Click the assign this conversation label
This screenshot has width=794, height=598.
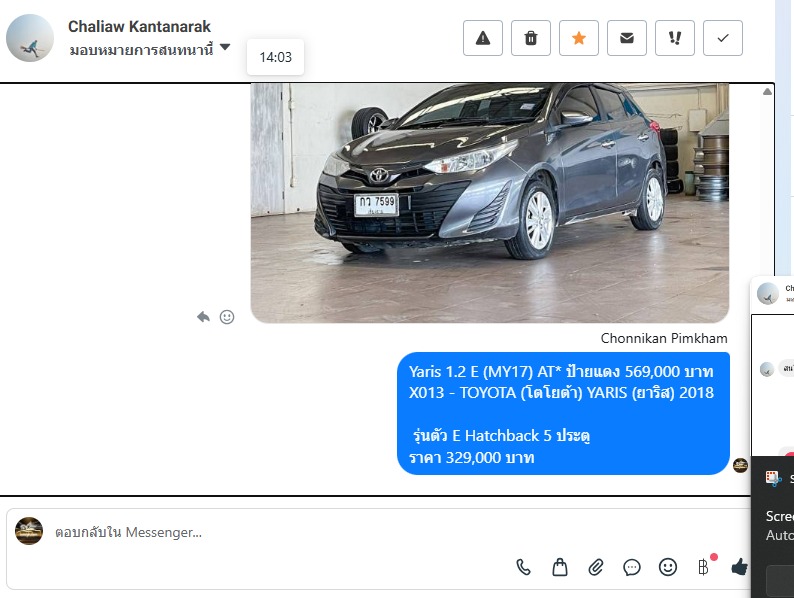(141, 50)
